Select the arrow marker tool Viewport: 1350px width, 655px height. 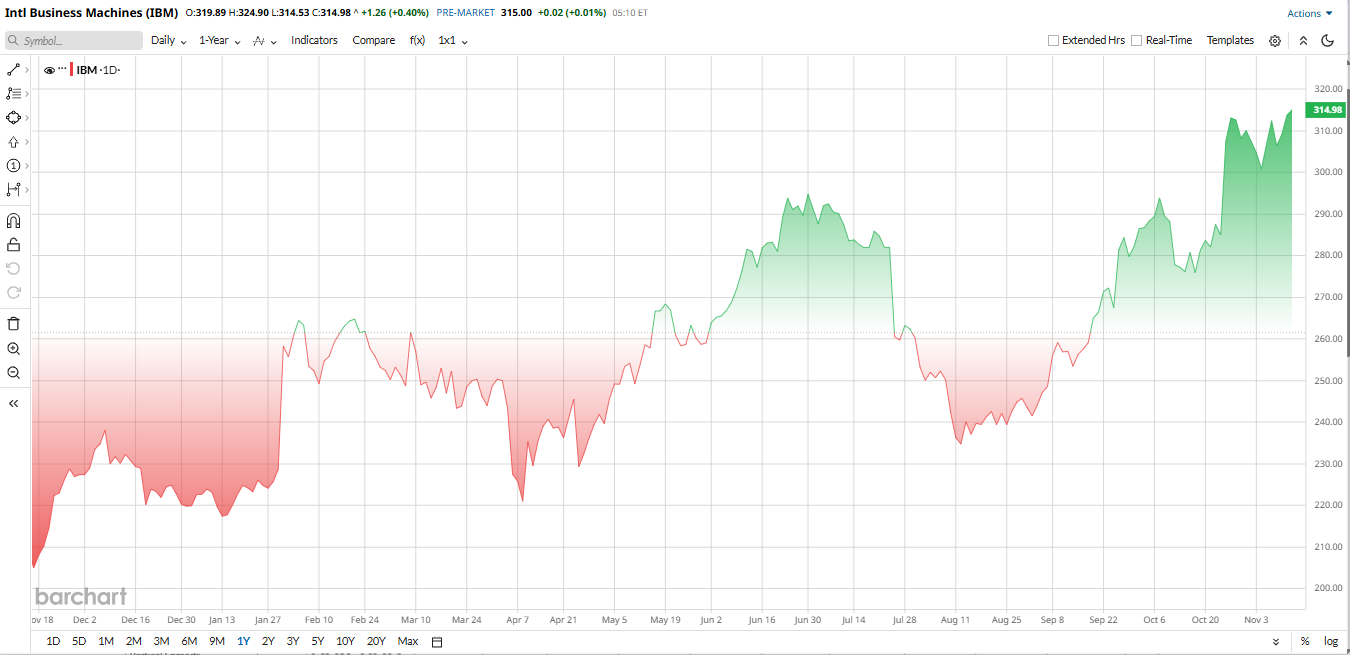(13, 142)
